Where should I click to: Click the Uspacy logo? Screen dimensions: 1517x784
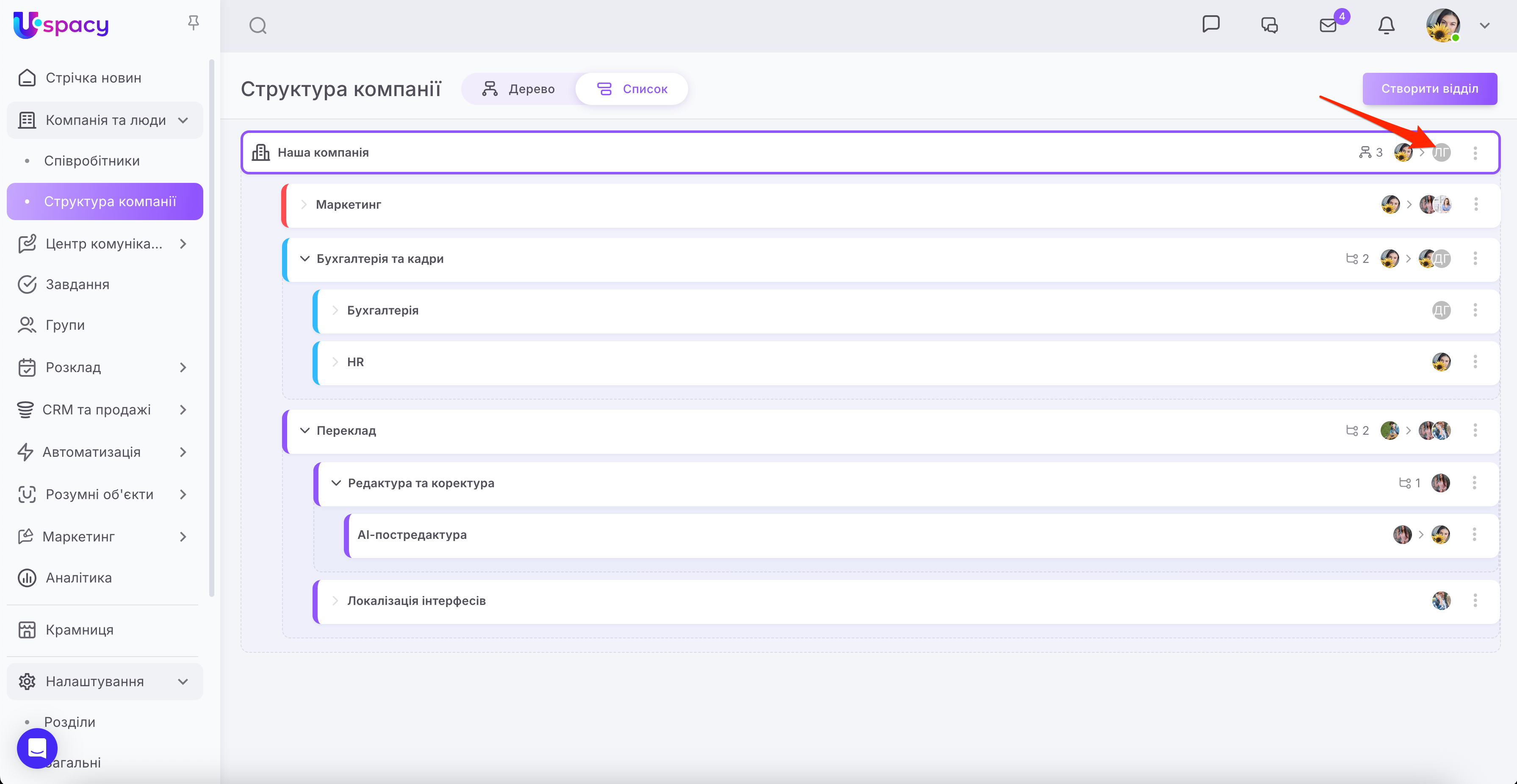coord(61,25)
